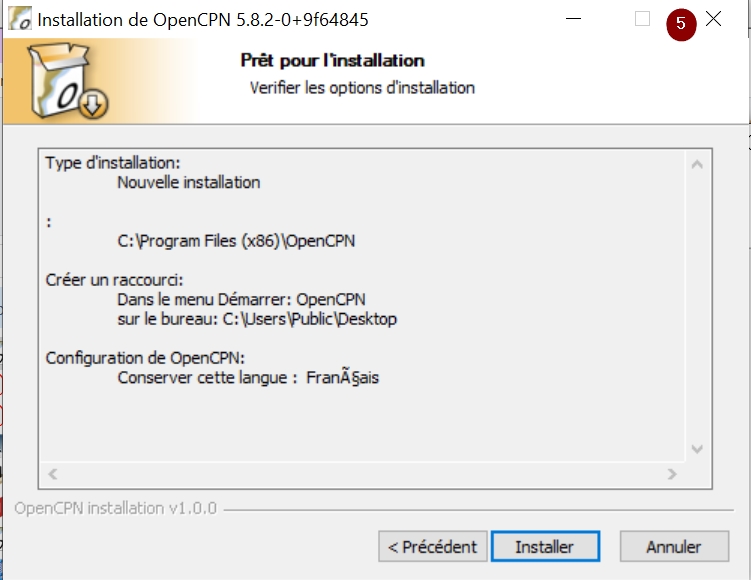Click the horizontal scroll left arrow
The height and width of the screenshot is (580, 751).
(53, 474)
